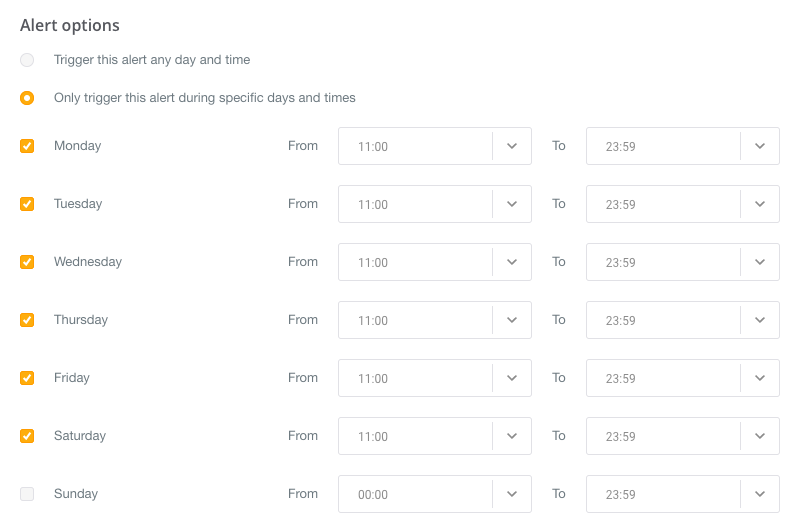Toggle the Wednesday checkbox off
The height and width of the screenshot is (531, 811).
point(27,262)
